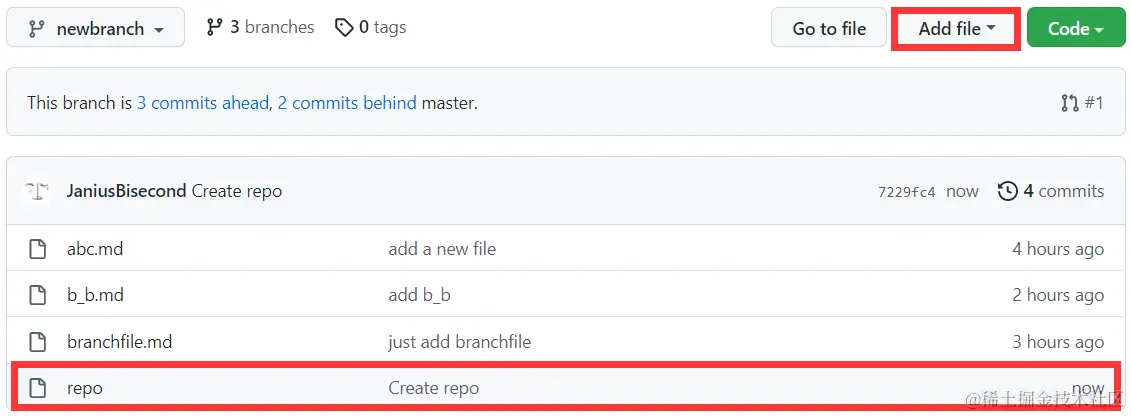Click the JaniusBisecond avatar thumbnail
The image size is (1131, 416).
tap(36, 192)
